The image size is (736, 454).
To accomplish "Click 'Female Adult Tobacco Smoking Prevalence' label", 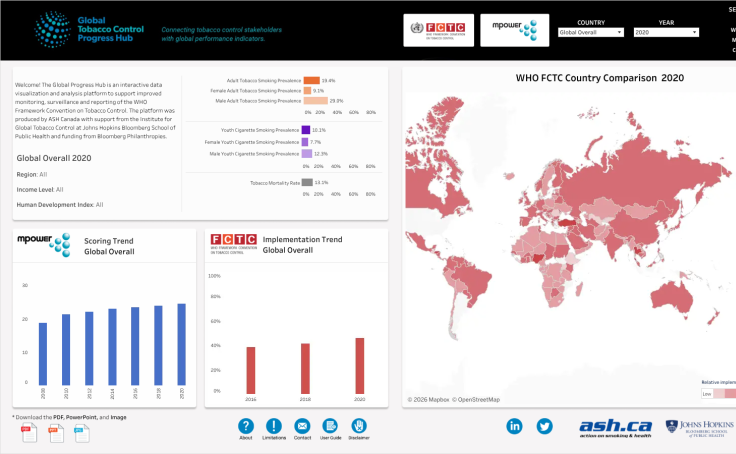I will tap(256, 91).
